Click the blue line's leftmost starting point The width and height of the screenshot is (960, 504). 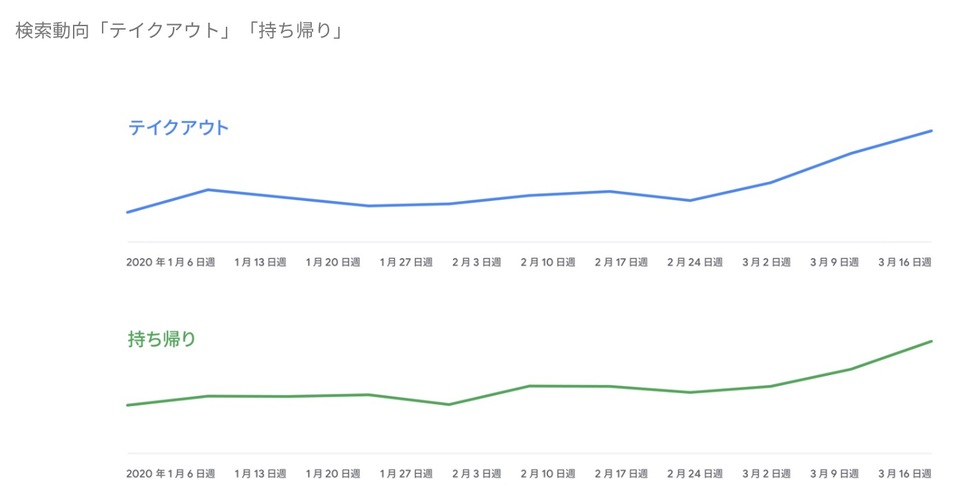point(128,212)
